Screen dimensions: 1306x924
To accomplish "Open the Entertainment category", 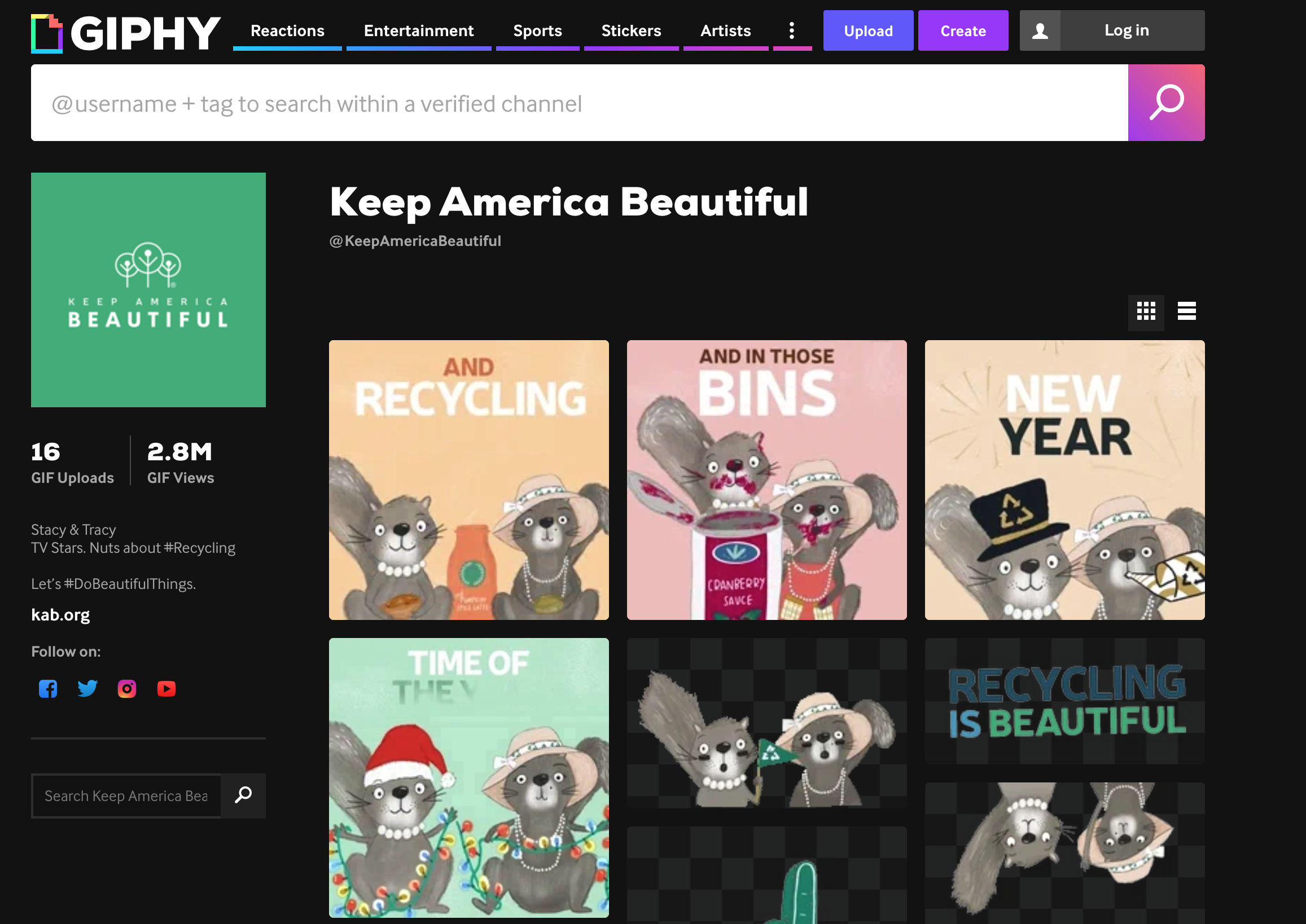I will click(x=418, y=30).
